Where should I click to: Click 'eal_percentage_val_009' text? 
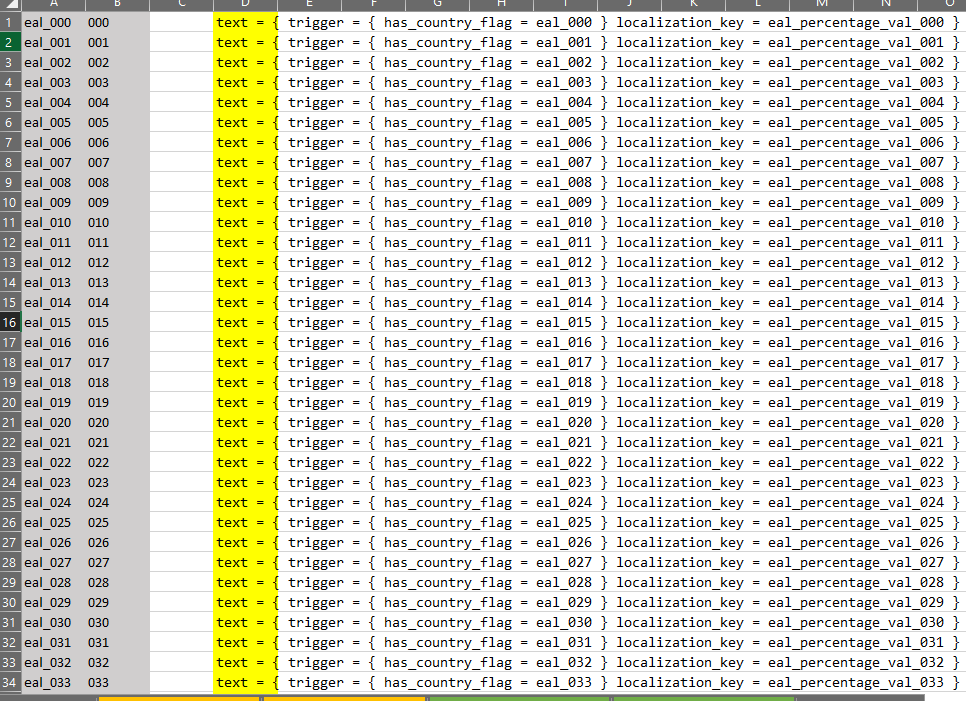tap(856, 203)
